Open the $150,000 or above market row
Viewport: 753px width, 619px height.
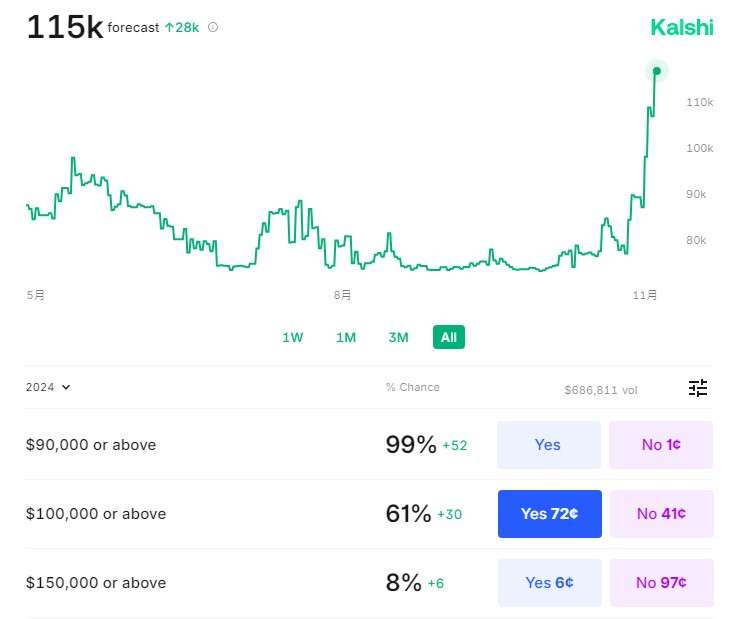[96, 583]
